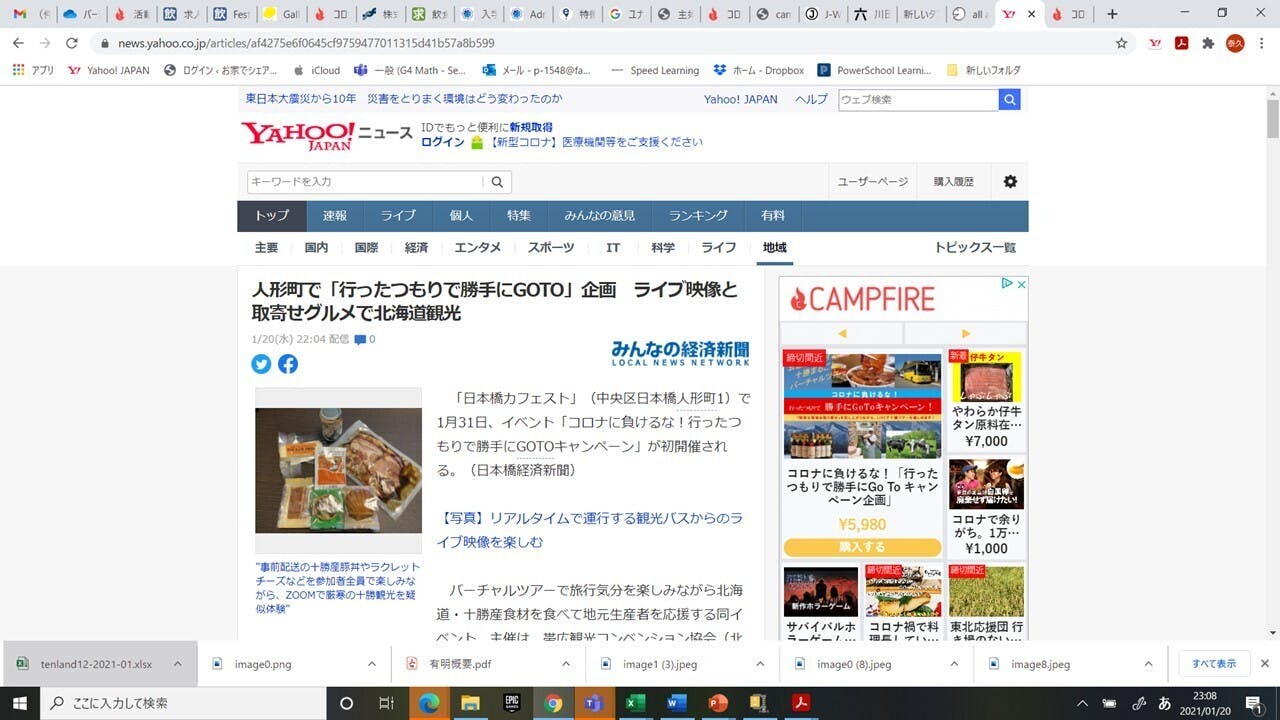The width and height of the screenshot is (1280, 720).
Task: Click the キーワードを入力 search field
Action: 365,182
